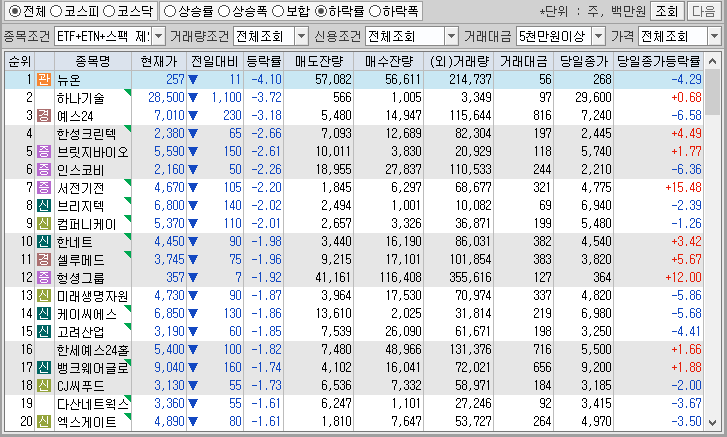
Task: Select the 상승률 radio button
Action: click(x=170, y=11)
